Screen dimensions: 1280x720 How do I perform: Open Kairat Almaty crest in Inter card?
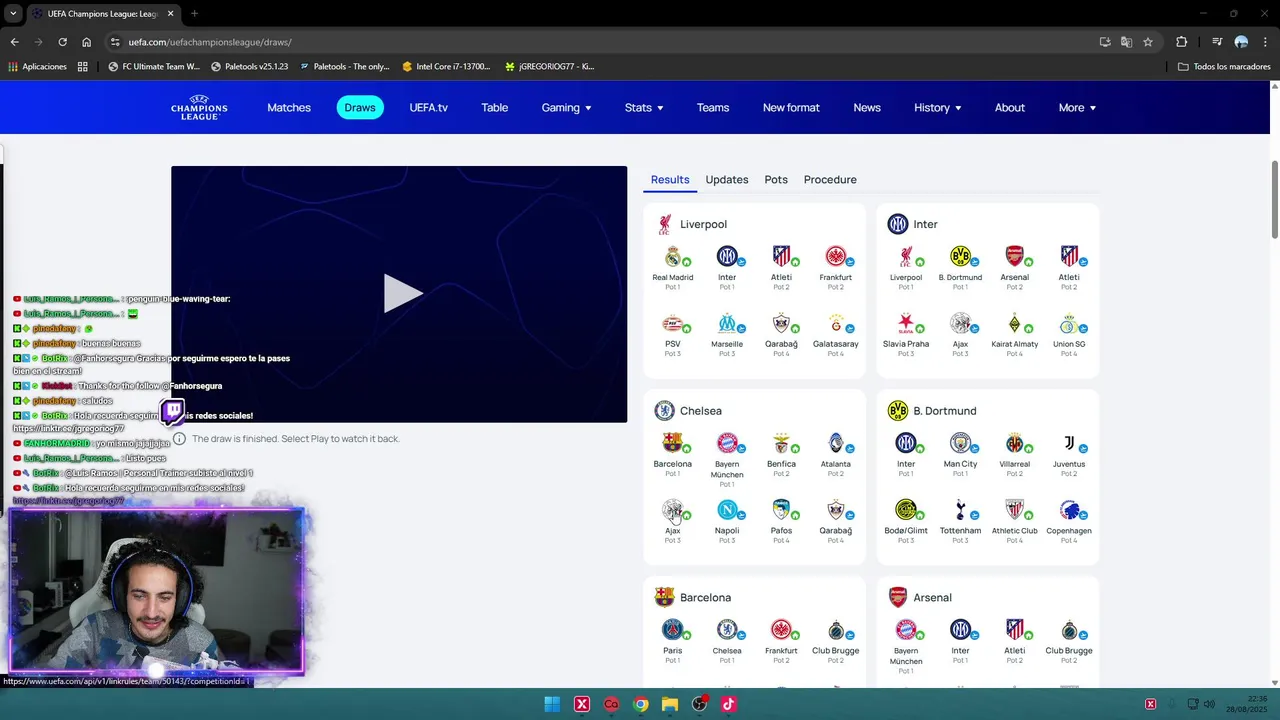(x=1014, y=323)
